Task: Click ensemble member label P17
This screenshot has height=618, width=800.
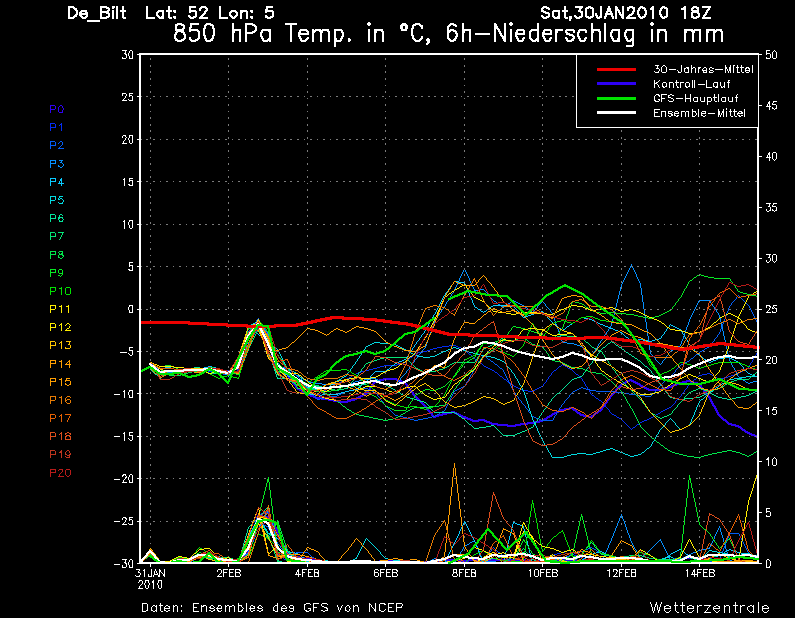Action: [x=60, y=418]
